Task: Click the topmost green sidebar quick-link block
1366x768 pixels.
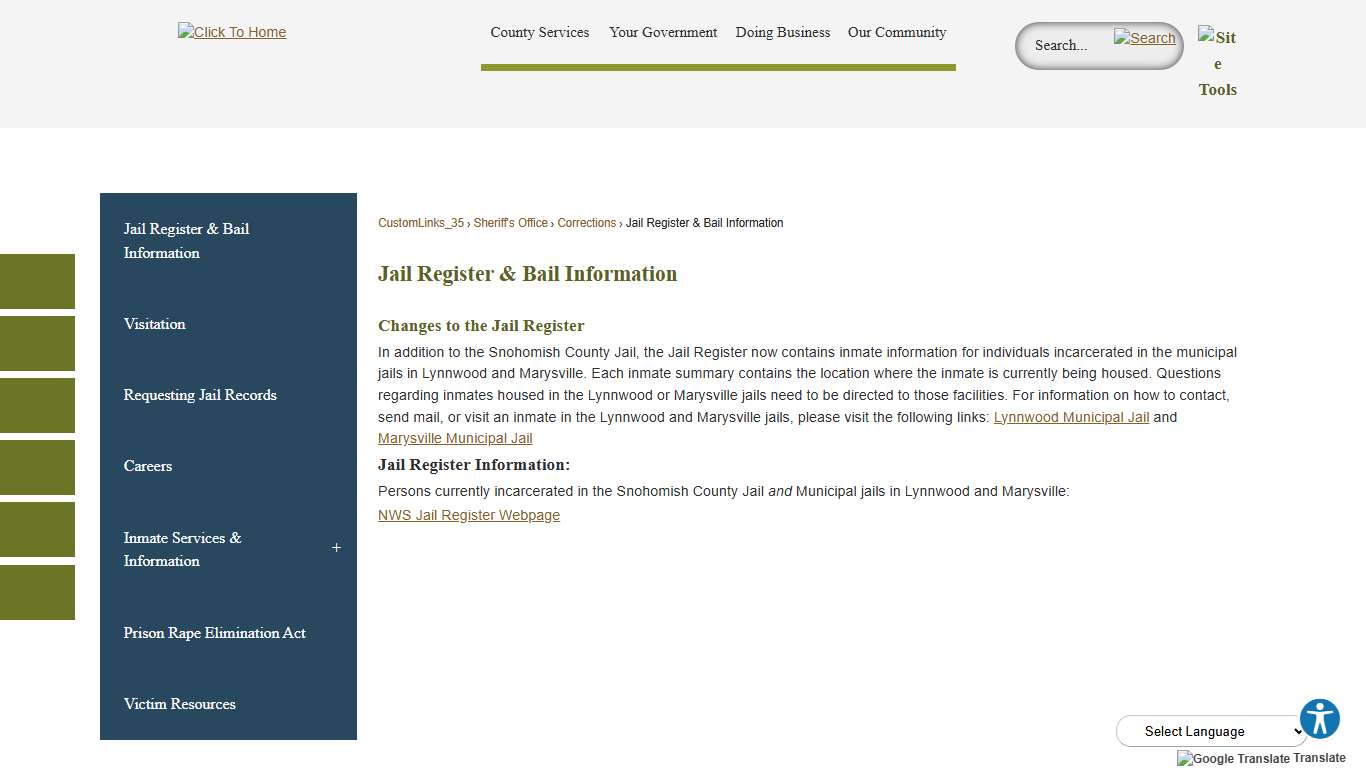Action: pos(37,281)
